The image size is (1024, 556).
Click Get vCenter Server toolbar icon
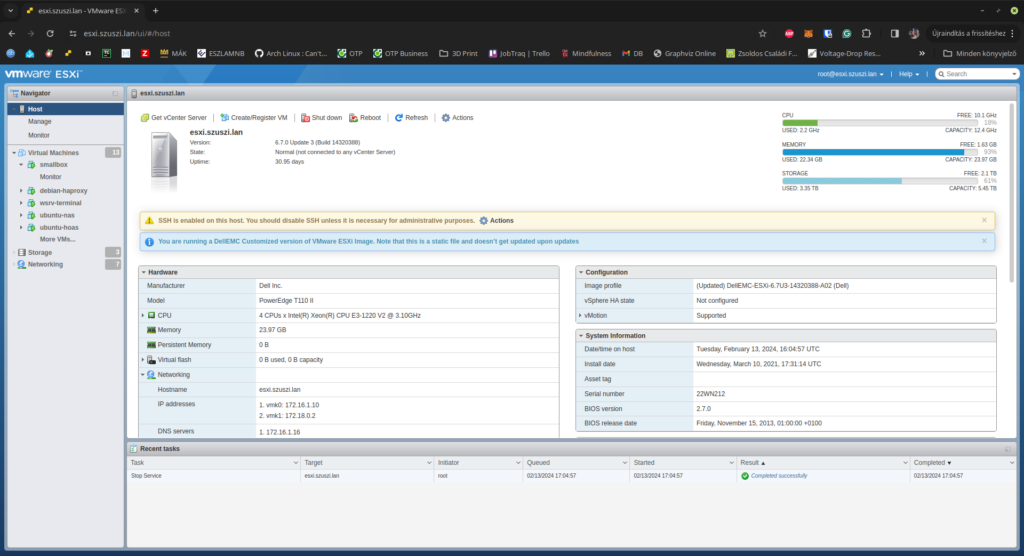[145, 118]
